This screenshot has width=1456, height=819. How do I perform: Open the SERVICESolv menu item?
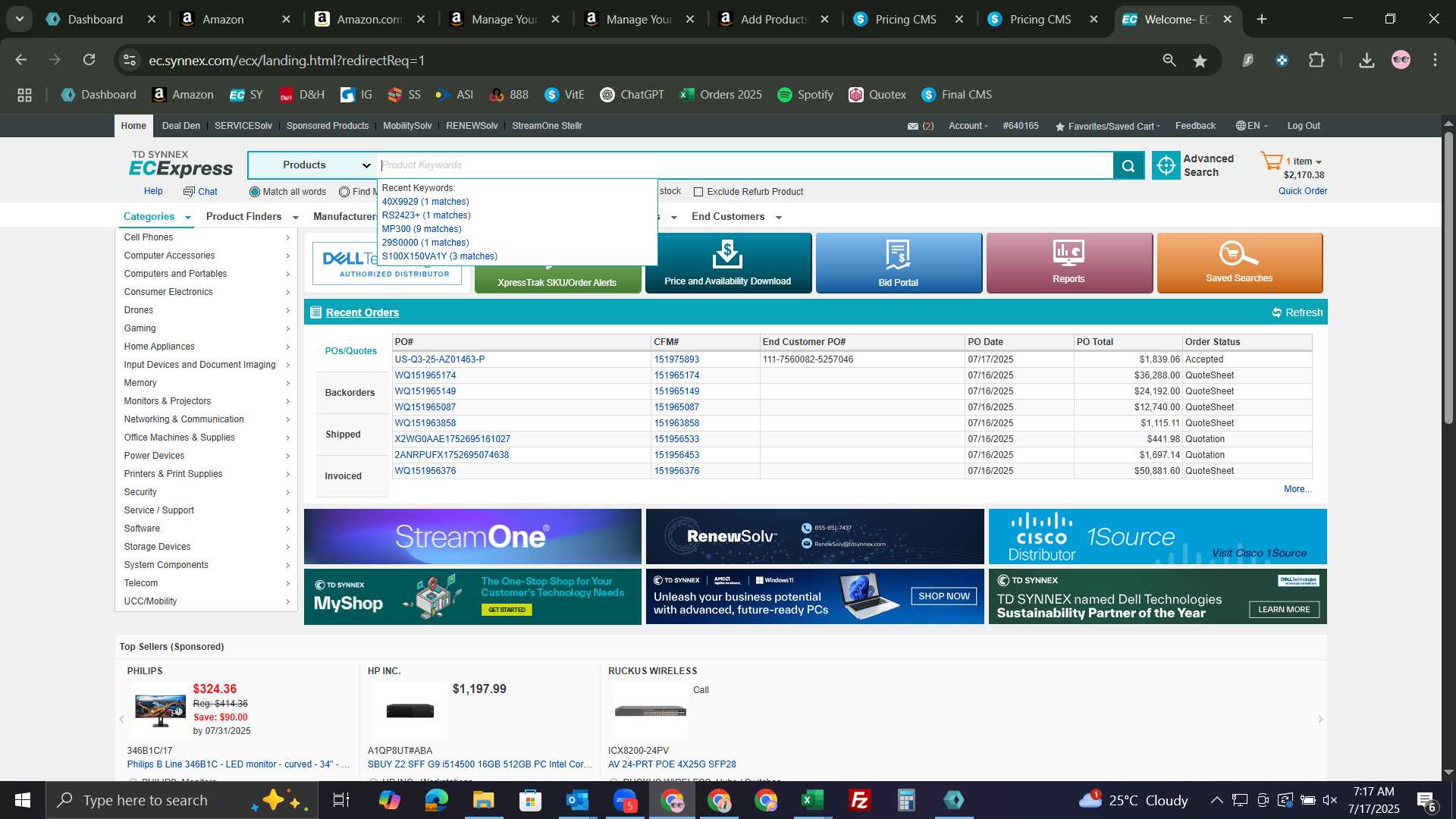243,126
